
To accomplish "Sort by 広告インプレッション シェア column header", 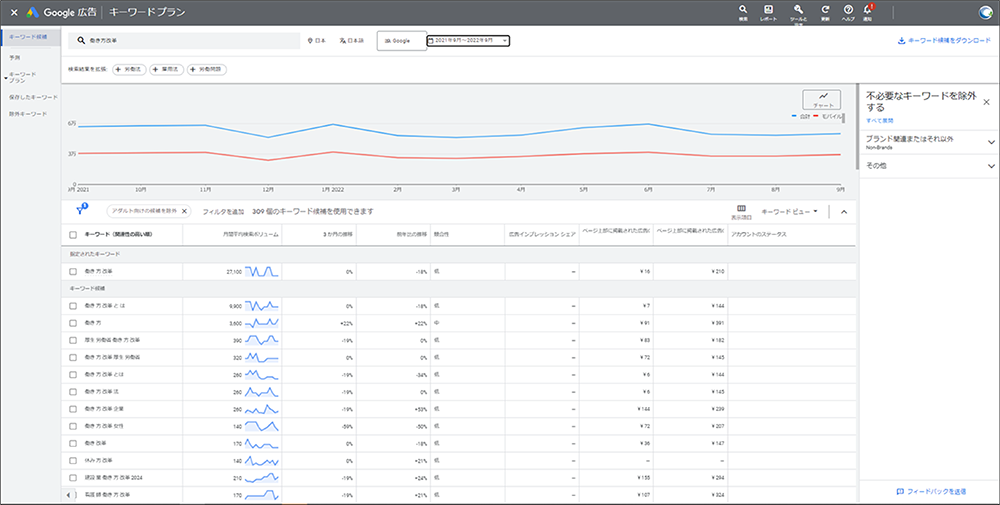I will (542, 235).
